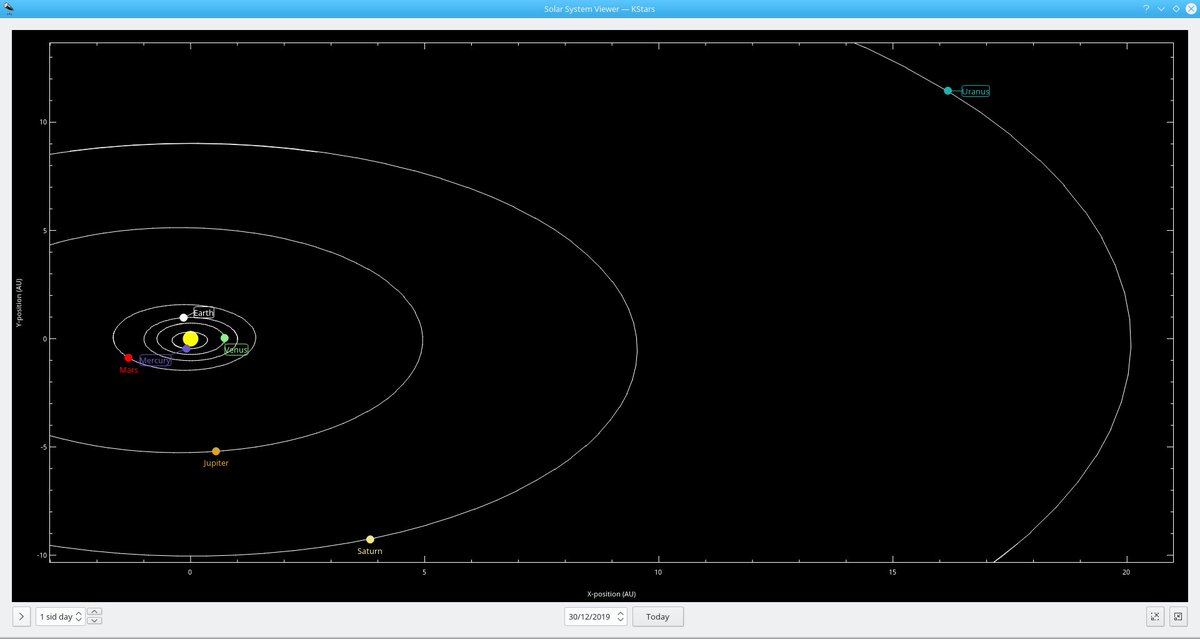1200x639 pixels.
Task: Click the white Earth planet dot
Action: coord(184,317)
